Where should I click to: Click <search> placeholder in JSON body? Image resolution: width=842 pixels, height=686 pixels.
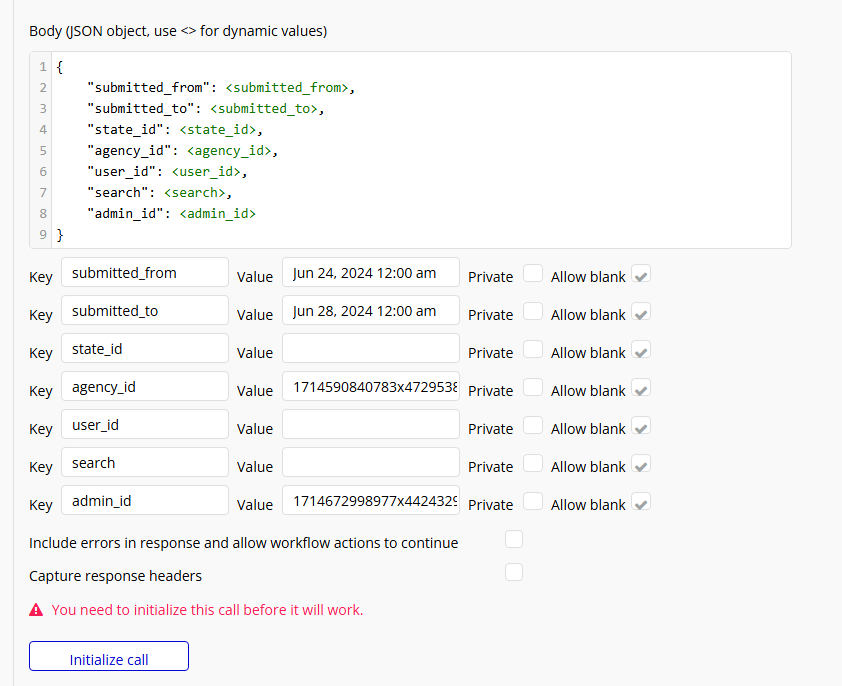195,192
